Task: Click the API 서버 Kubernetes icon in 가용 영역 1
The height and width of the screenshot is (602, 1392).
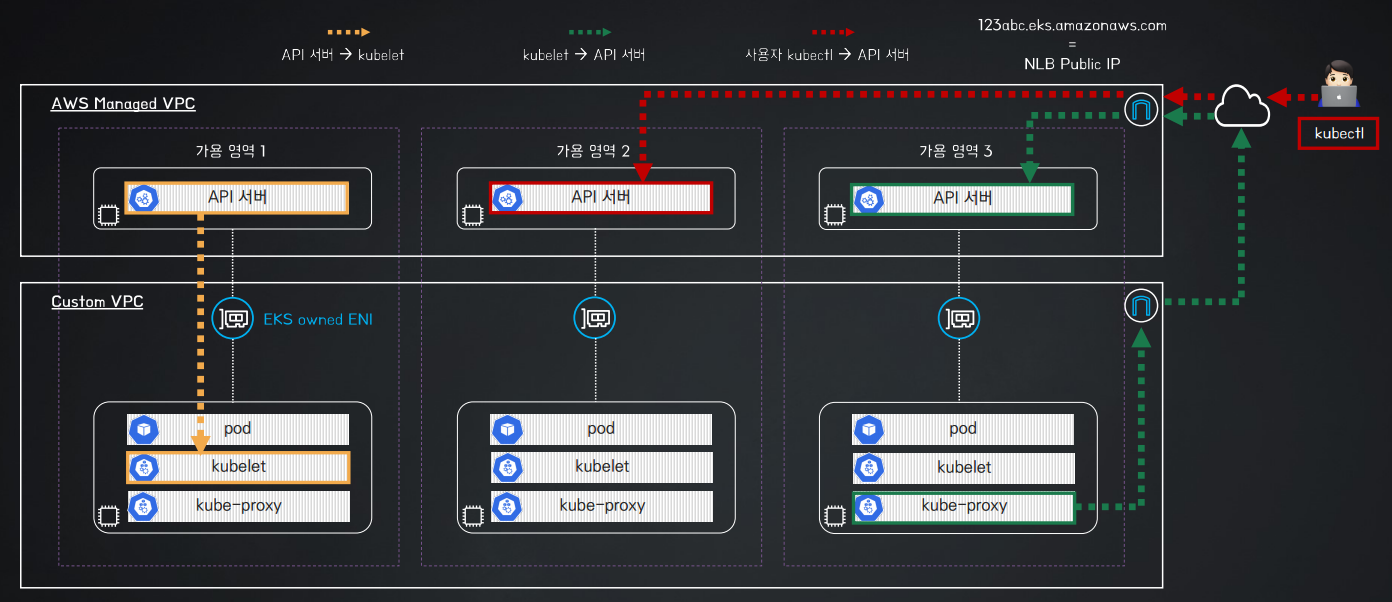Action: pyautogui.click(x=144, y=198)
